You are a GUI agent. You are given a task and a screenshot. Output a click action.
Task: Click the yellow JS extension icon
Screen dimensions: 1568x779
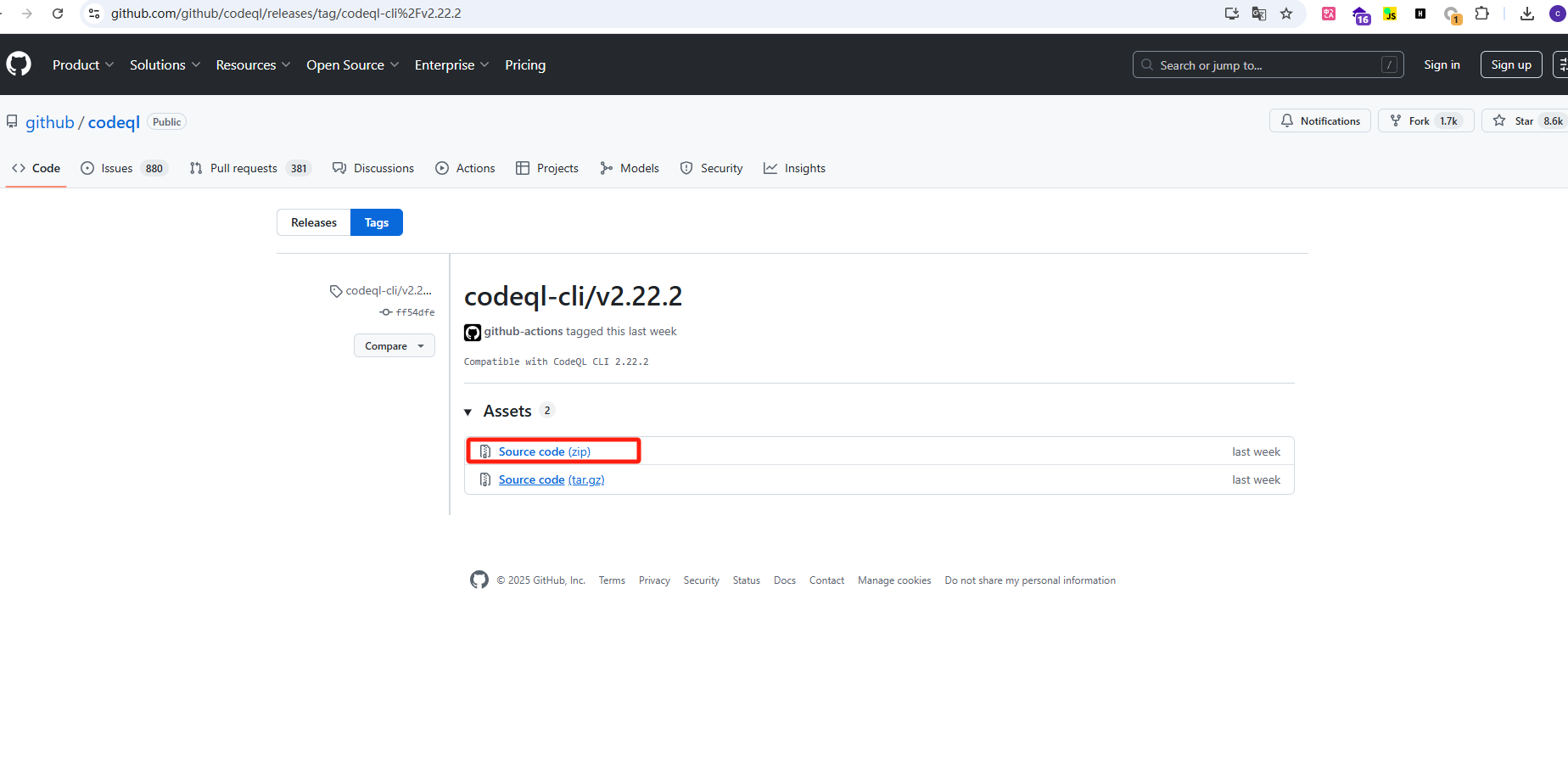click(1390, 14)
